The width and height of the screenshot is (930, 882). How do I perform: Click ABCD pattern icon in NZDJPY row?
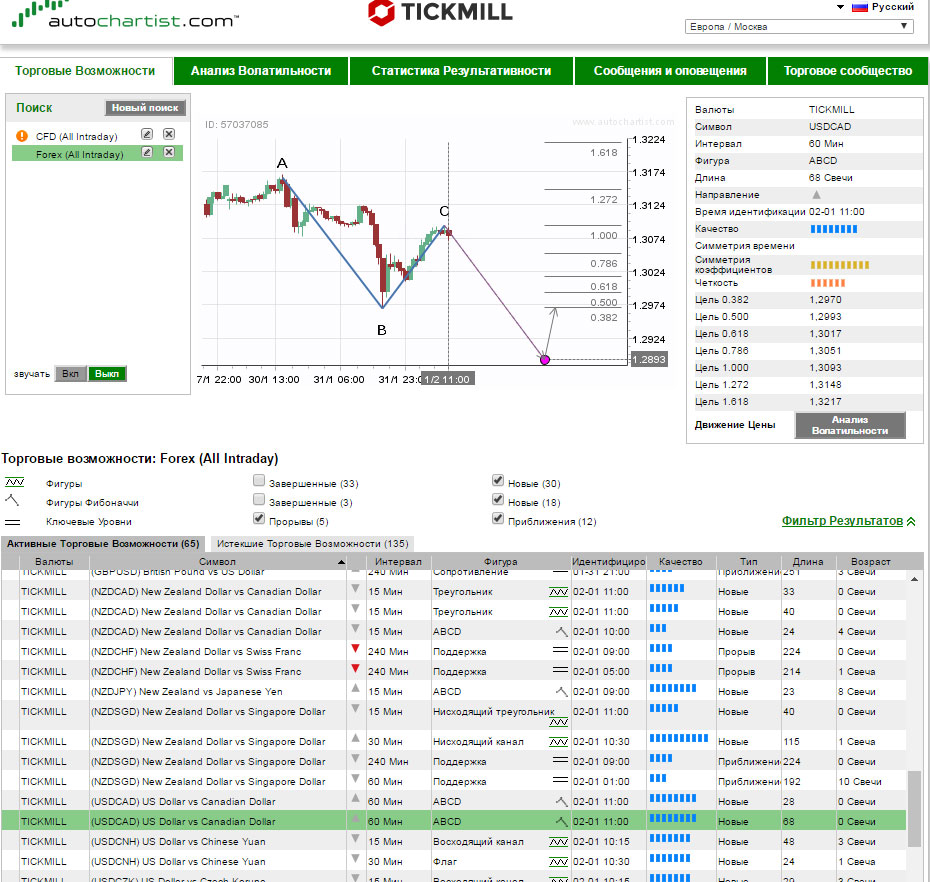pos(561,692)
